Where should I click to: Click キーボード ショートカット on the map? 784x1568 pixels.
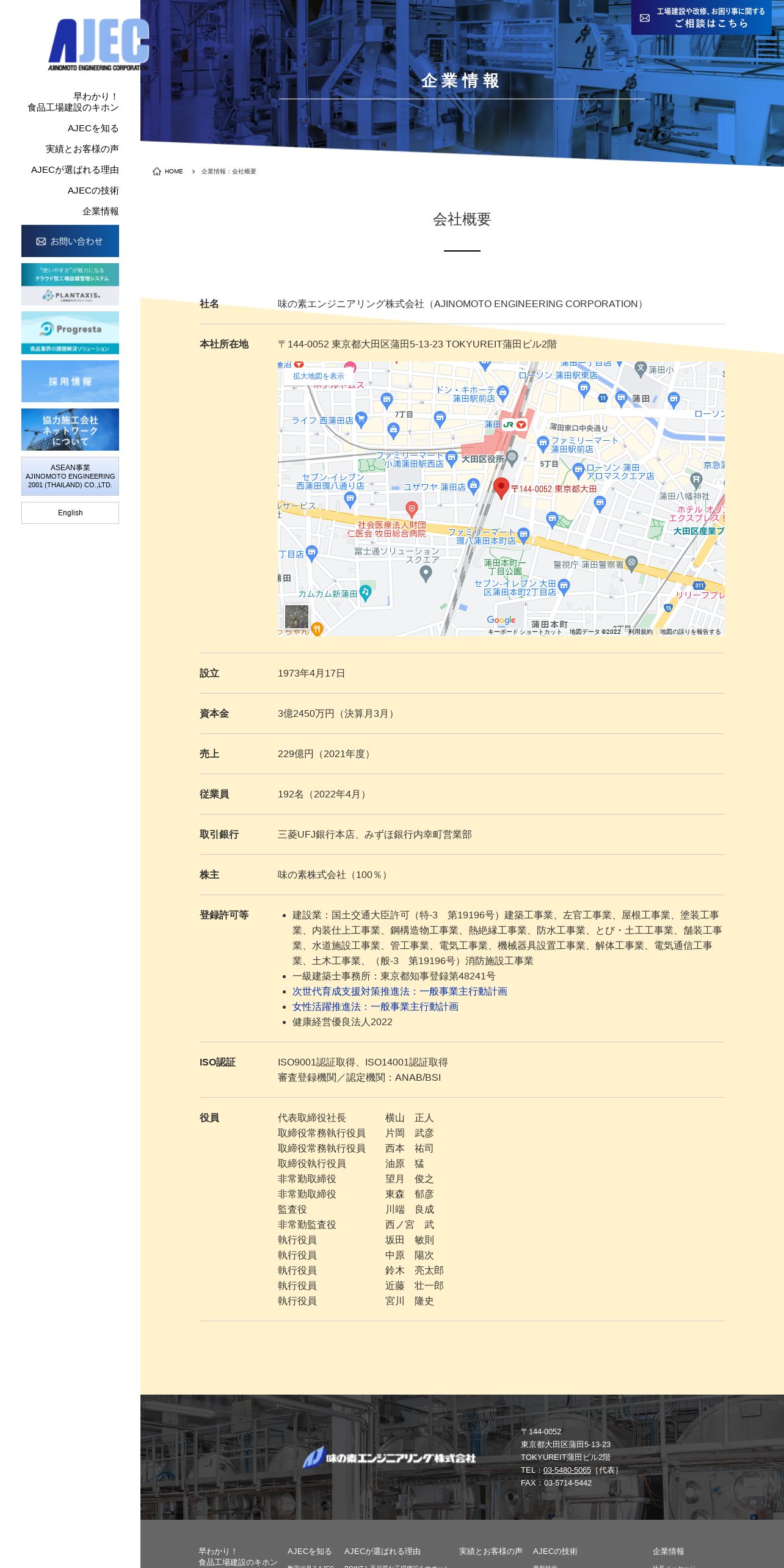[524, 632]
